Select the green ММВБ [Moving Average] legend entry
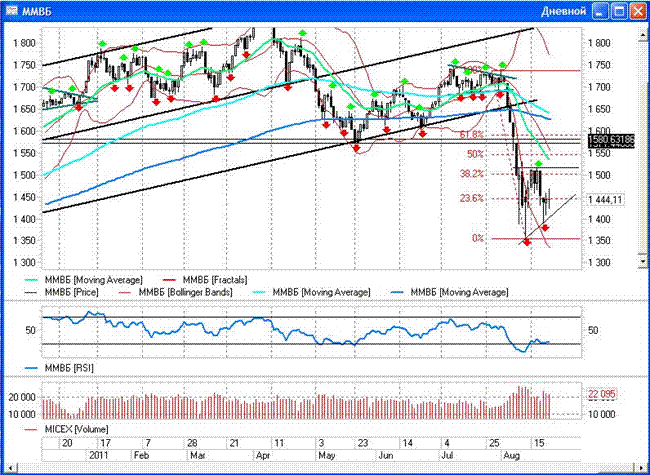This screenshot has height=475, width=650. tap(84, 280)
